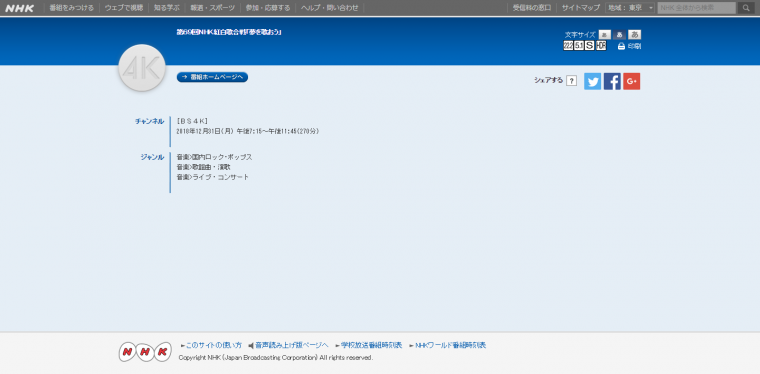Click the Copyright NHK footer text

[276, 358]
